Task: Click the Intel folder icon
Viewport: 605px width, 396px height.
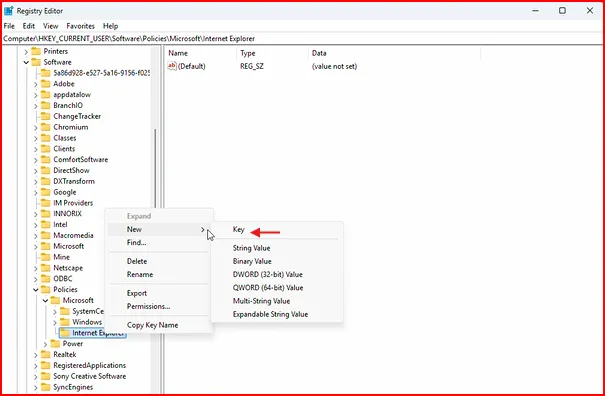Action: 46,224
